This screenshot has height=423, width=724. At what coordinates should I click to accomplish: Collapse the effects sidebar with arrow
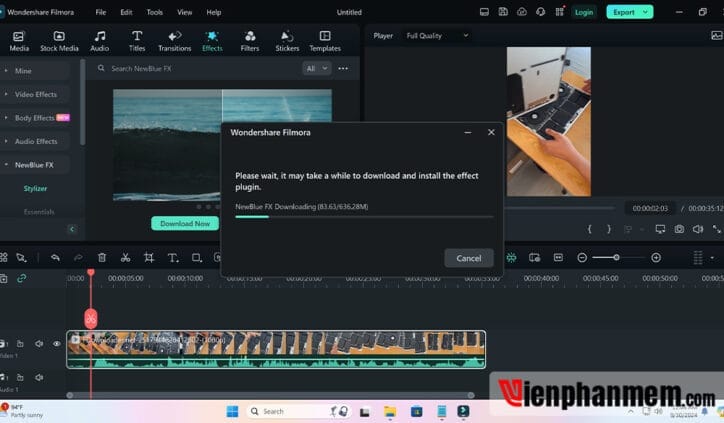click(72, 229)
